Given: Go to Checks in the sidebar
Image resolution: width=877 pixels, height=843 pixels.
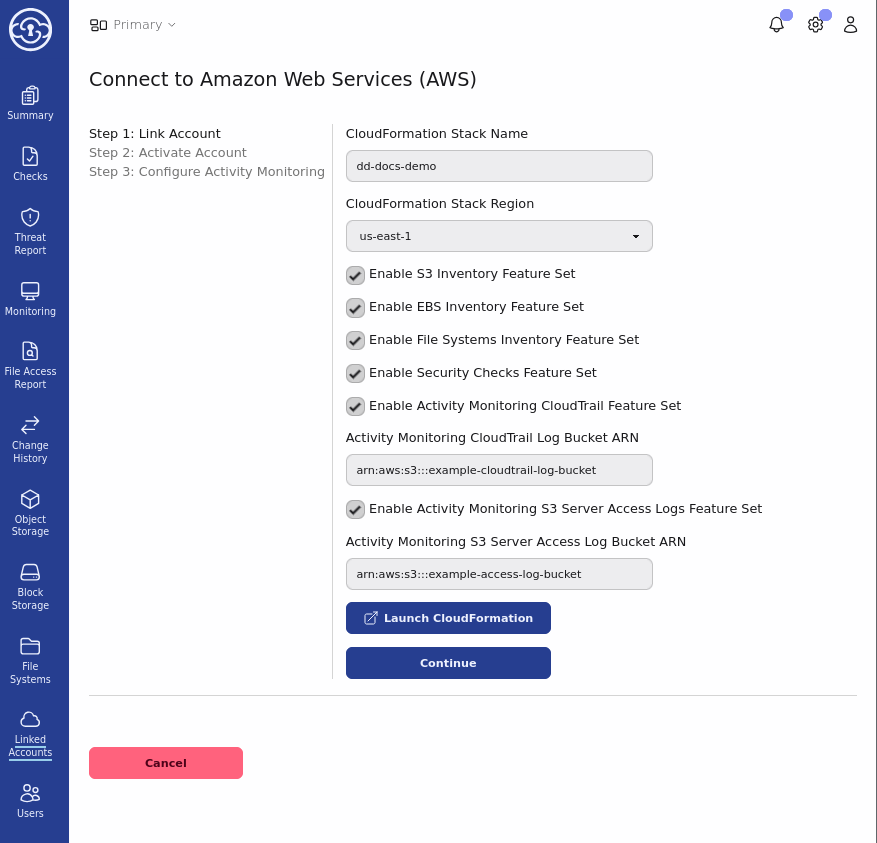Looking at the screenshot, I should click(30, 157).
